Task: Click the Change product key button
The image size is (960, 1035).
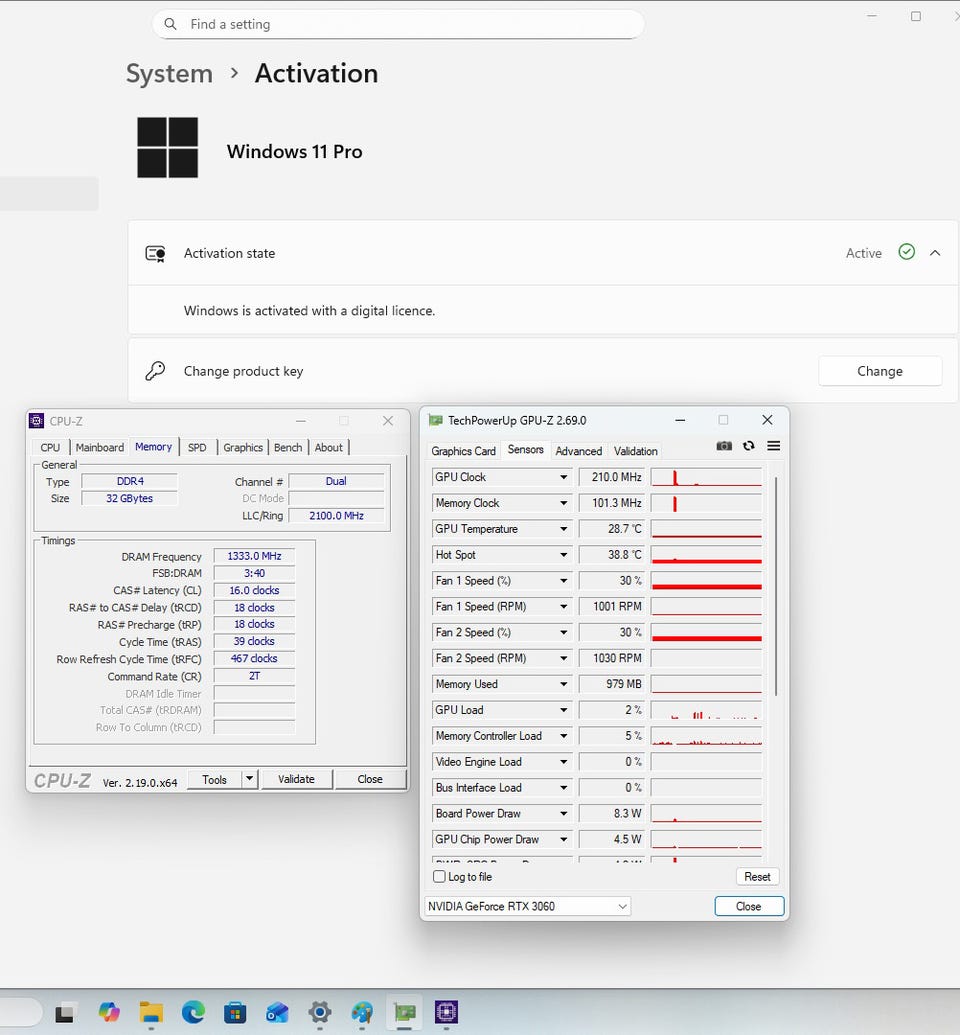Action: coord(879,371)
